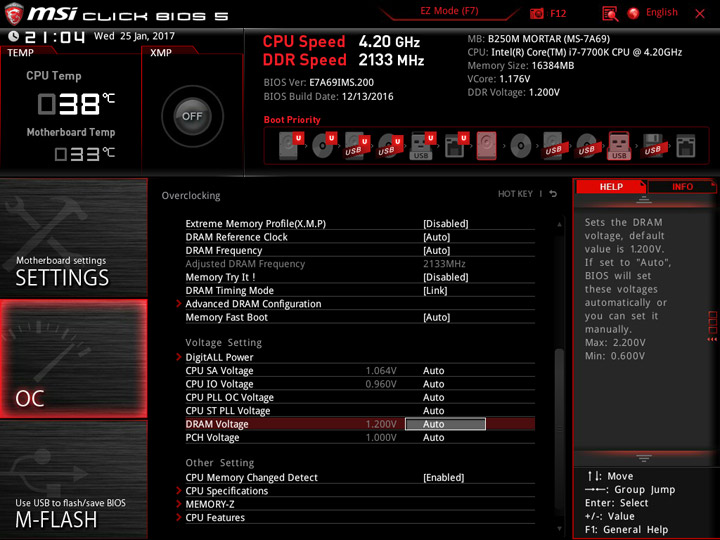Open Memory Fast Boot [Auto] option
Viewport: 720px width, 540px height.
click(x=436, y=317)
